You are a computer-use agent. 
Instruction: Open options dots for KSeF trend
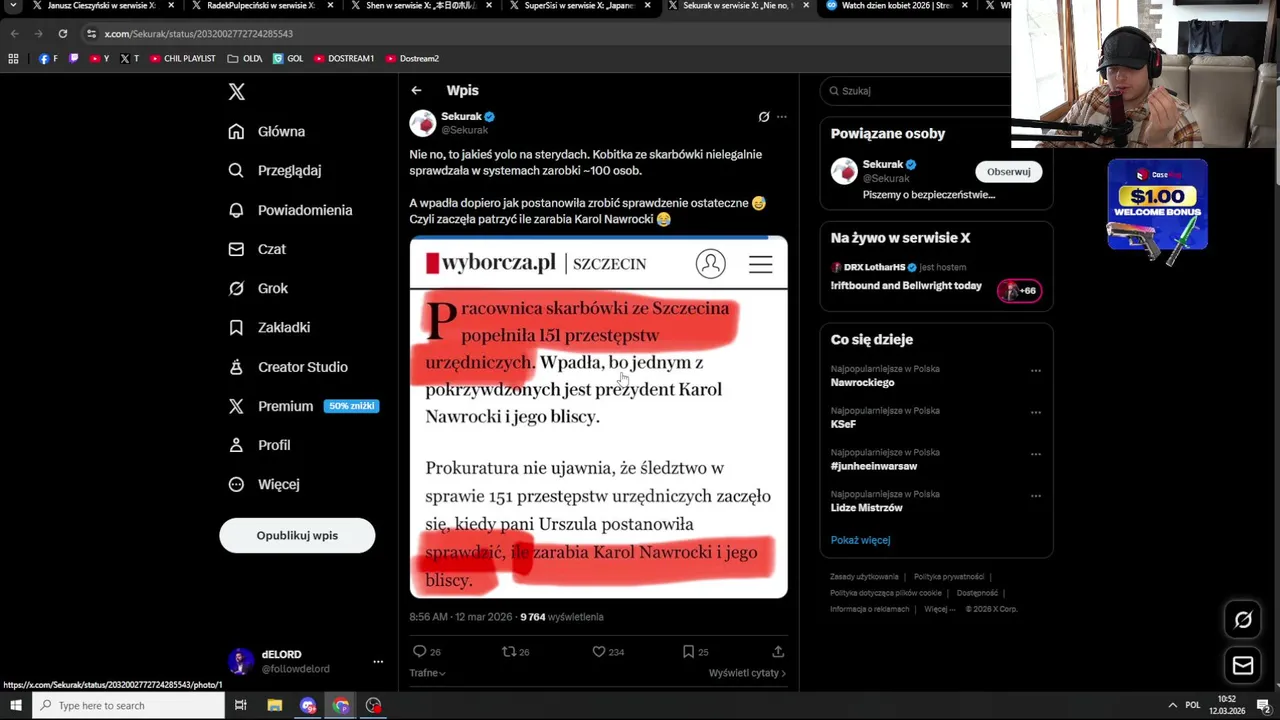click(x=1036, y=412)
